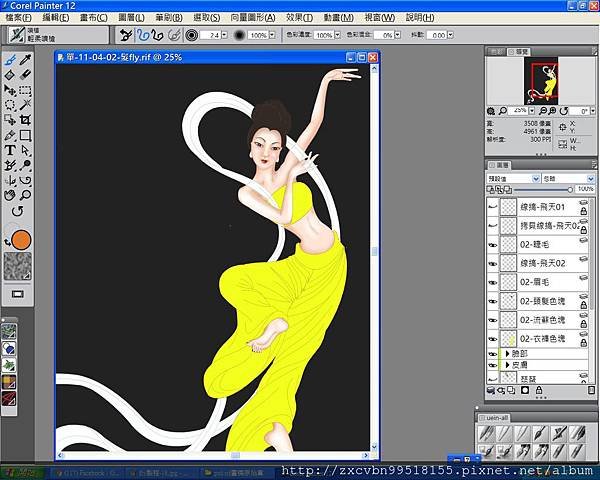Delete layer with trash icon
This screenshot has width=600, height=480.
point(591,390)
